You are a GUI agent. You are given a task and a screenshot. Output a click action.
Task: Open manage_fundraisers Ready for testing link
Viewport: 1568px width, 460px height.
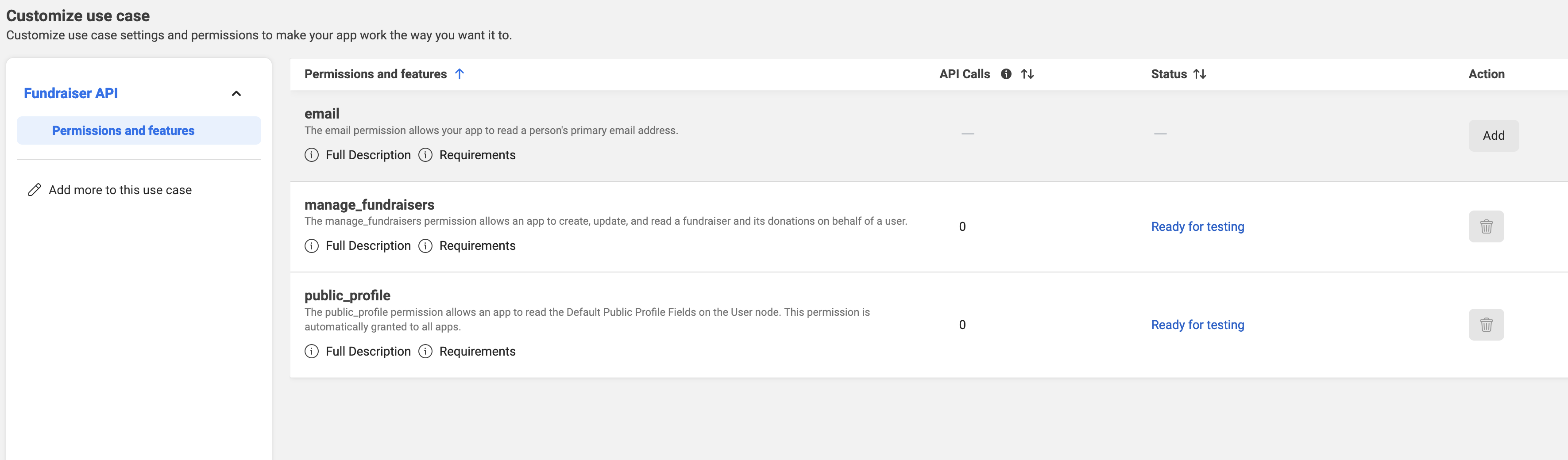click(1197, 227)
